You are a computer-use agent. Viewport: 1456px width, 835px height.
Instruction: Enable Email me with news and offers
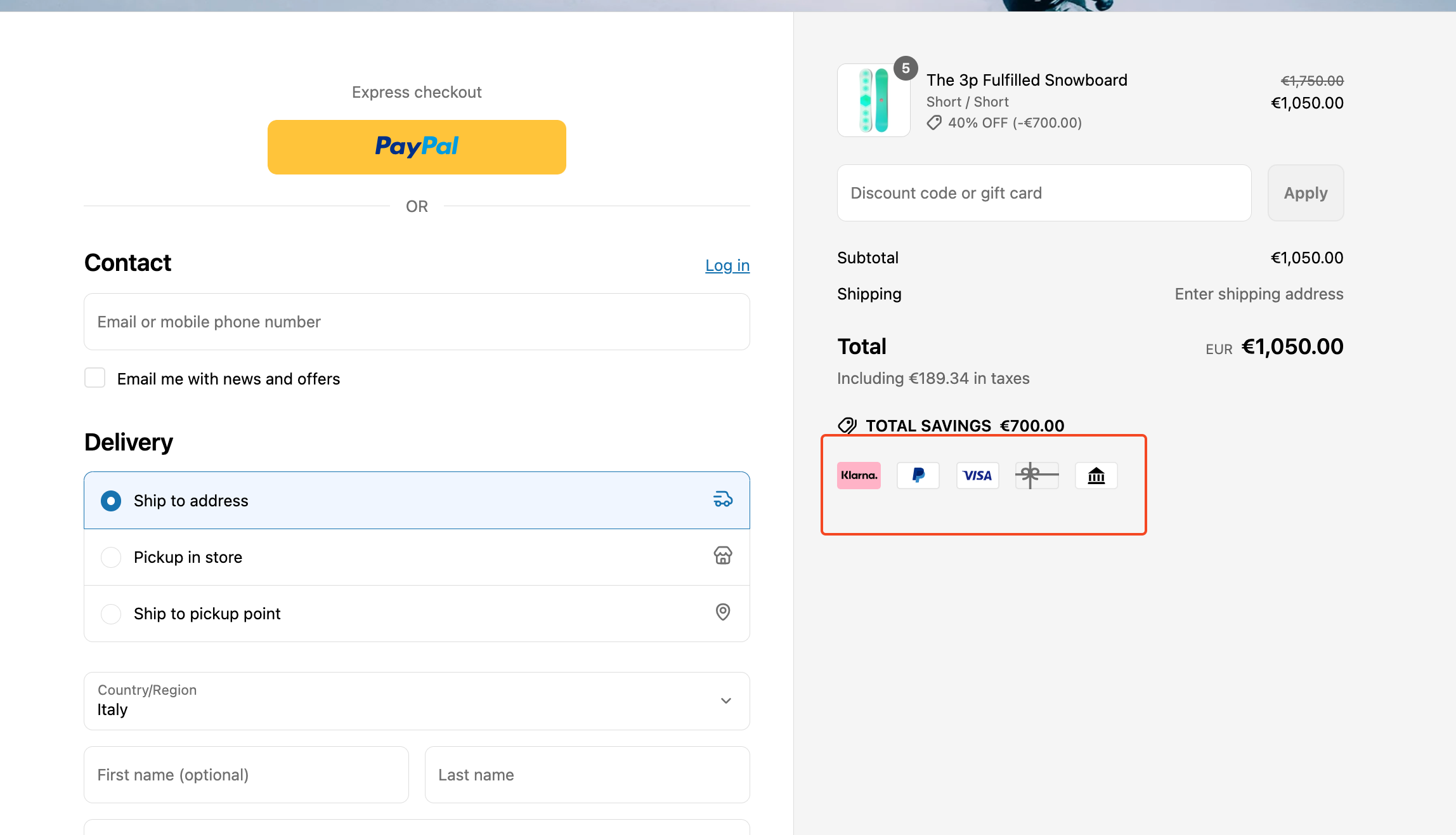click(x=95, y=378)
